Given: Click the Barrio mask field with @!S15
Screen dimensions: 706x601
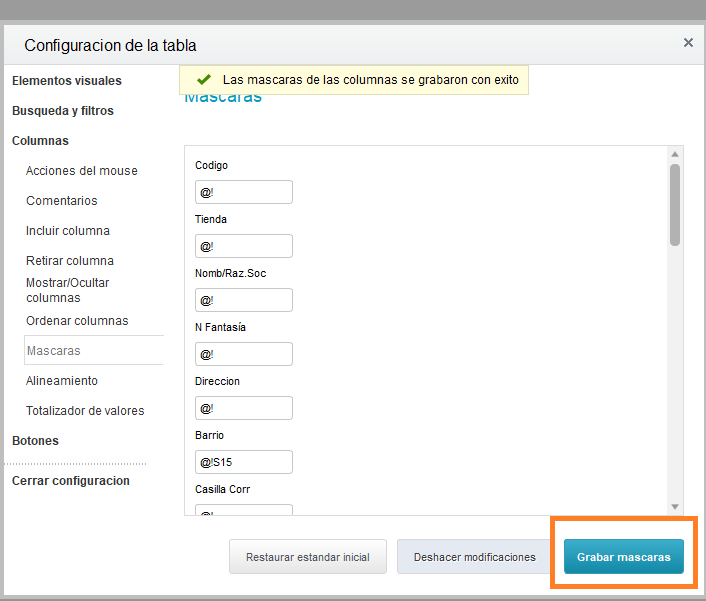Looking at the screenshot, I should pyautogui.click(x=244, y=462).
